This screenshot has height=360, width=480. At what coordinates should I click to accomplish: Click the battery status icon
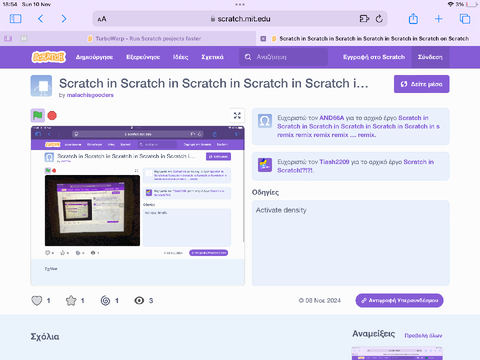click(472, 4)
